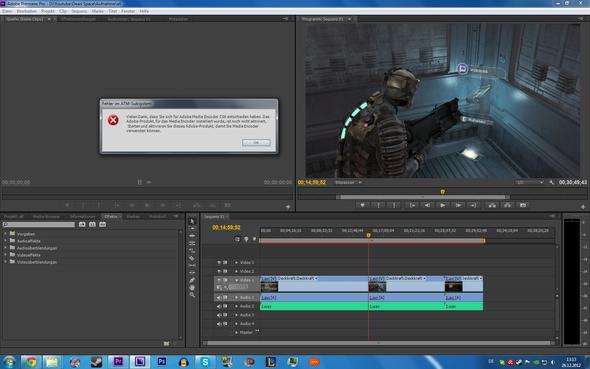Step forward one frame in program monitor
This screenshot has height=369, width=590.
click(x=458, y=205)
